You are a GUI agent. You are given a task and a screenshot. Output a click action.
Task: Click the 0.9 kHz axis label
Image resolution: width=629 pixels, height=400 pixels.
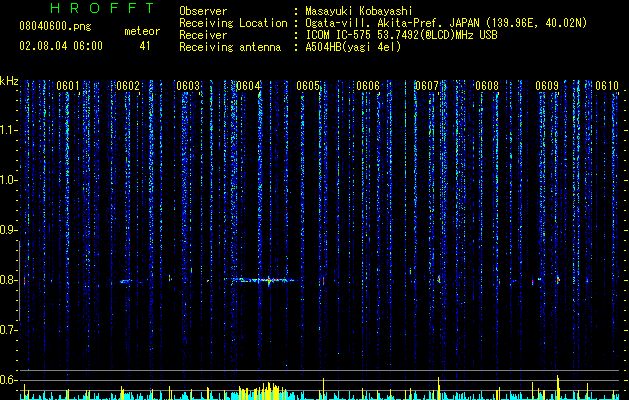(8, 230)
